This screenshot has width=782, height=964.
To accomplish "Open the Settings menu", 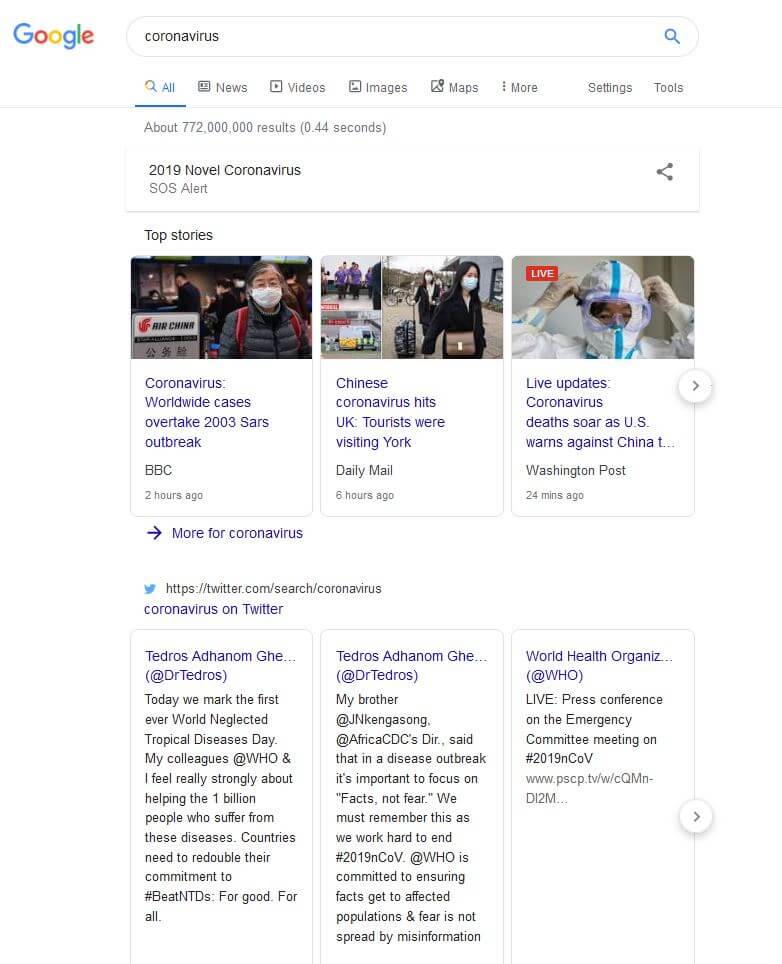I will (x=609, y=87).
